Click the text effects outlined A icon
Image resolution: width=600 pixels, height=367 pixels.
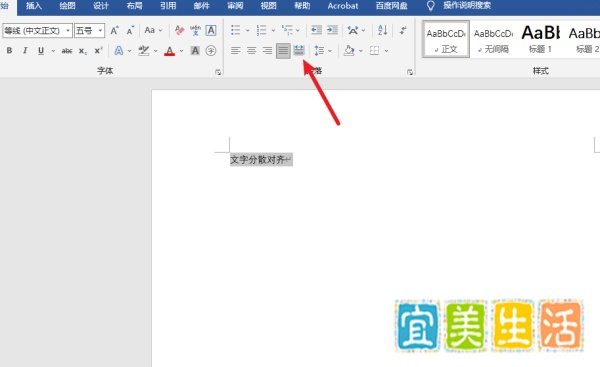point(119,51)
